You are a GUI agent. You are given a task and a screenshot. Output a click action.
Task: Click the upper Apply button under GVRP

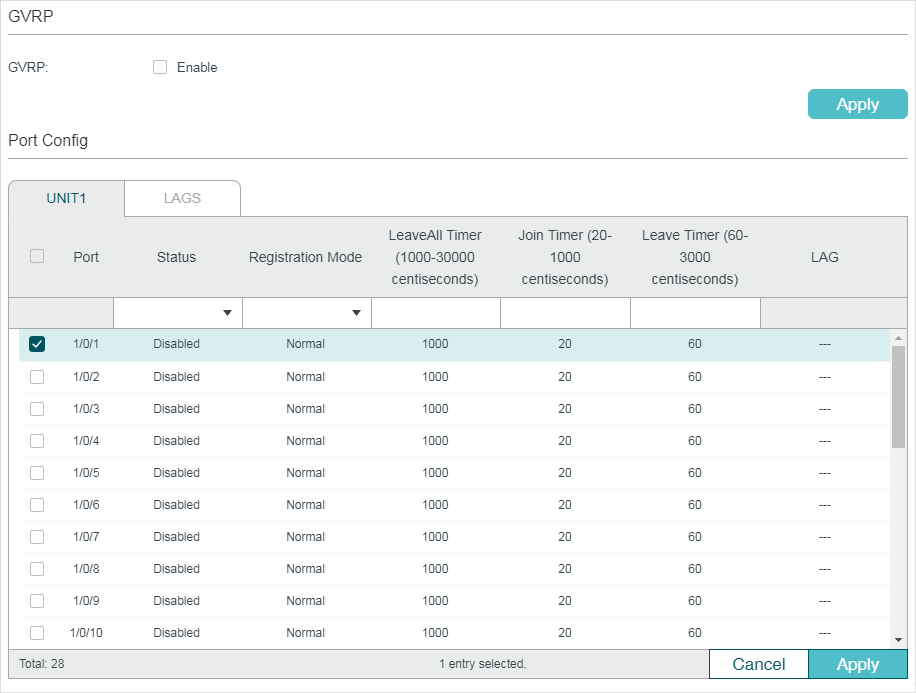coord(857,104)
